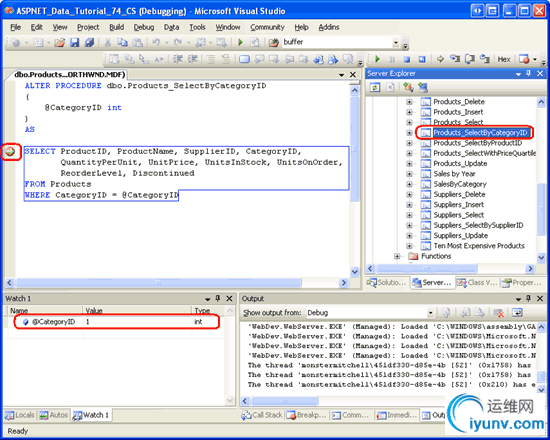This screenshot has width=550, height=440.
Task: Click the Restart debugging icon
Action: tap(422, 59)
